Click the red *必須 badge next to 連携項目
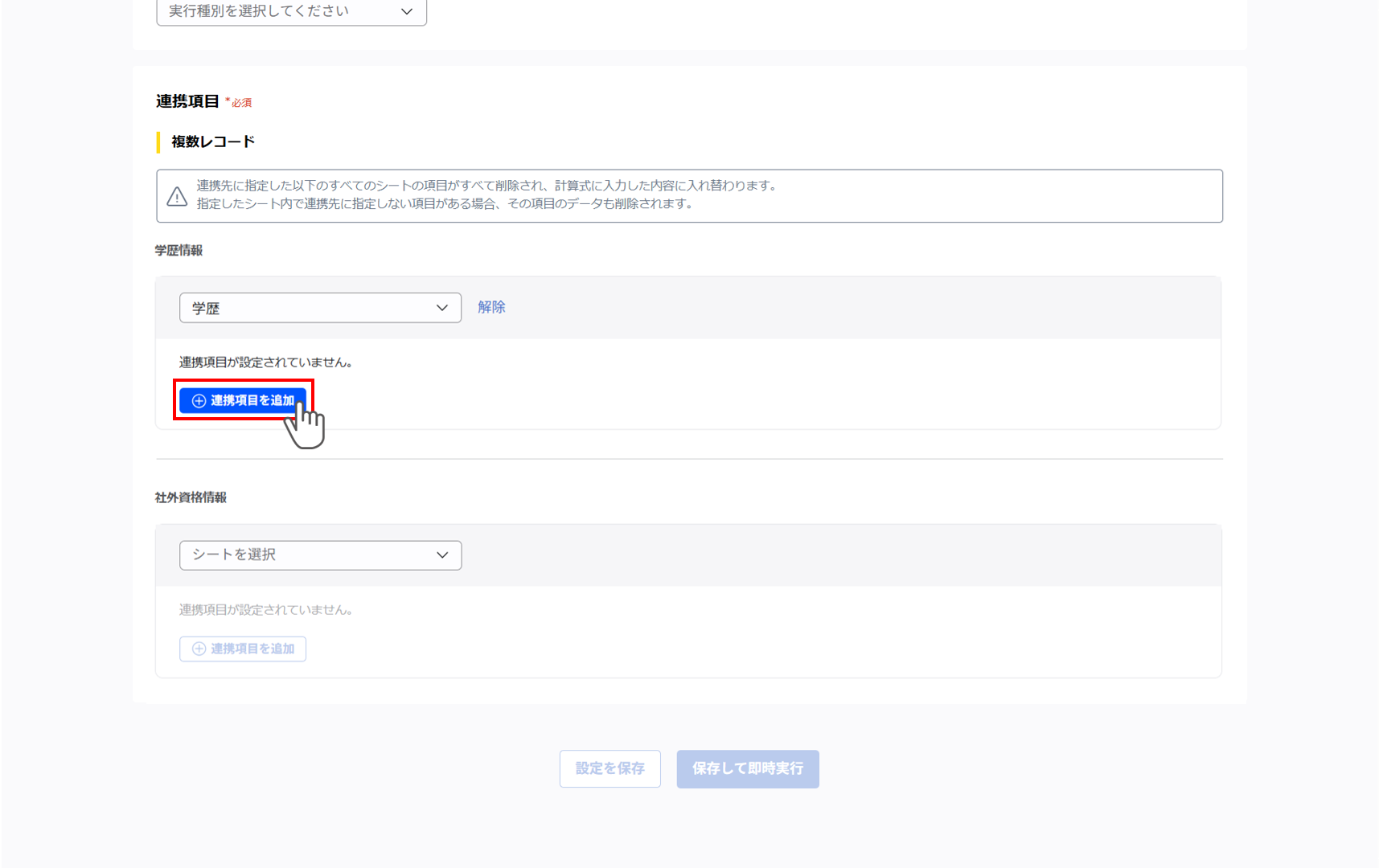Screen dimensions: 1379x868 (238, 102)
